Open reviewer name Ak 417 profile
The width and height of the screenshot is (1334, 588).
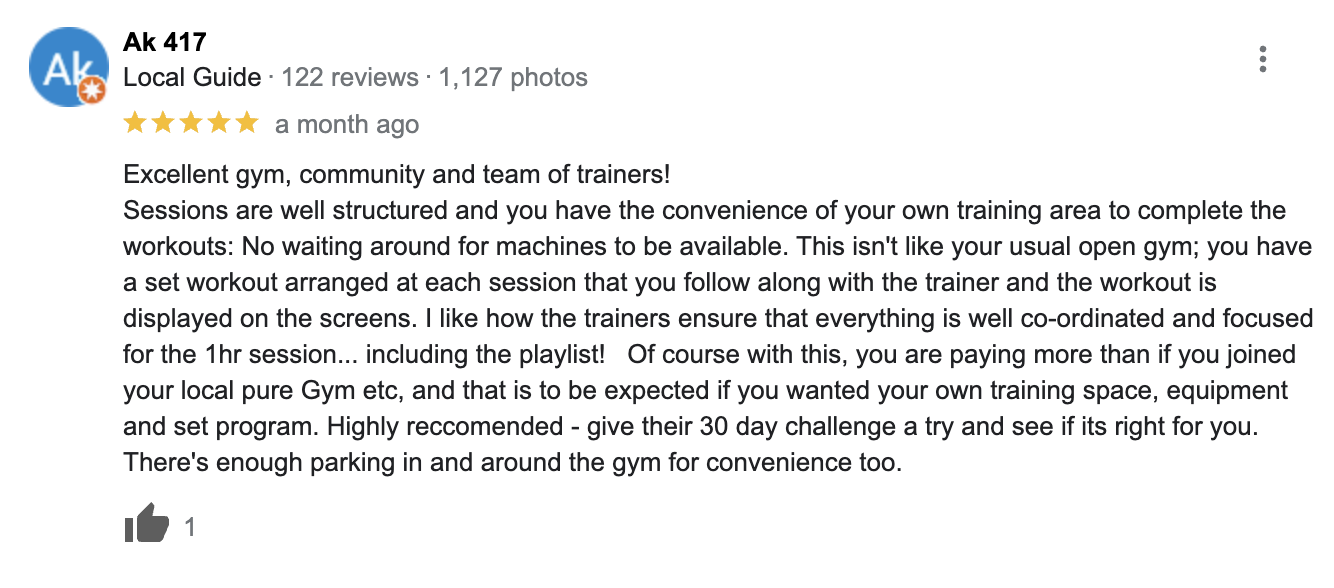164,42
